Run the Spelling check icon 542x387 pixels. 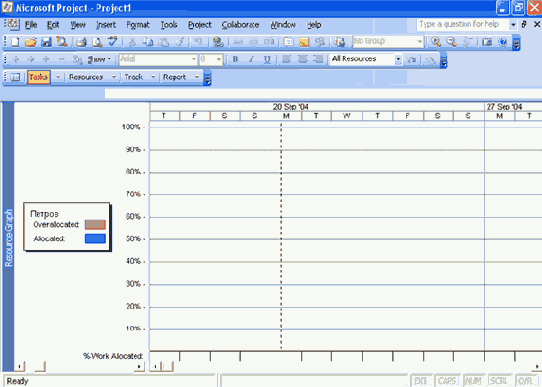pos(113,42)
